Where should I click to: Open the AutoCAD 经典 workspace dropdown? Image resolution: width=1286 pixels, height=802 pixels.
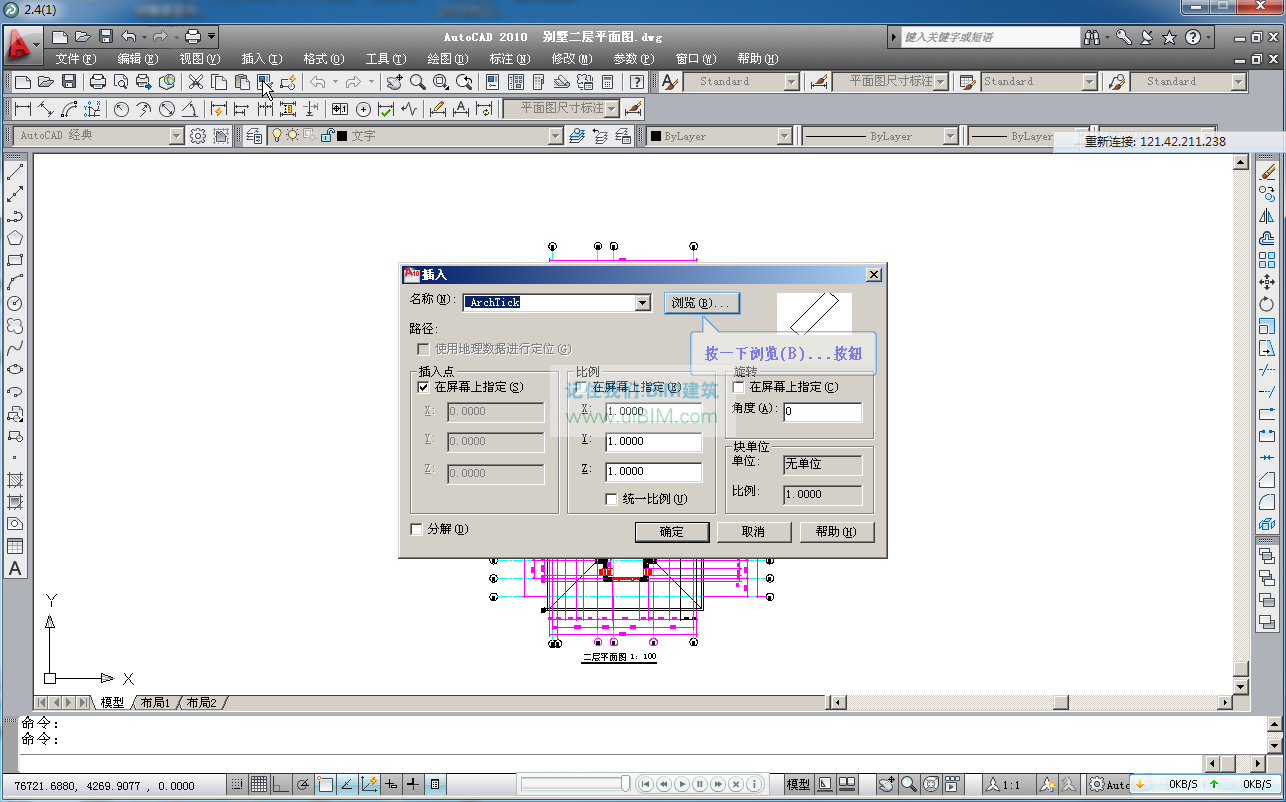click(x=177, y=136)
